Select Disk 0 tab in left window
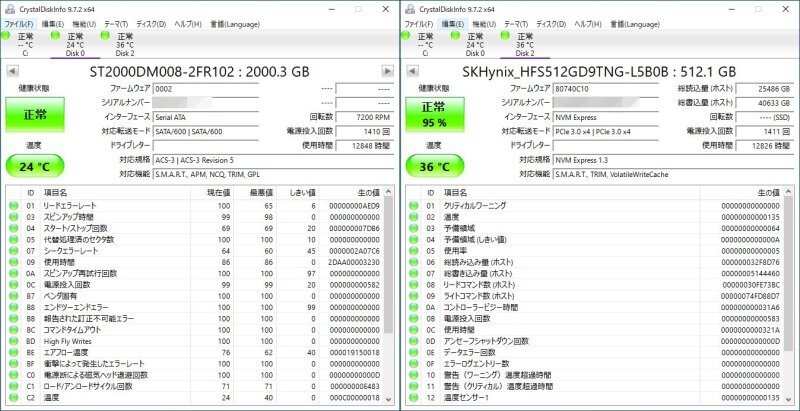800x411 pixels. tap(75, 44)
